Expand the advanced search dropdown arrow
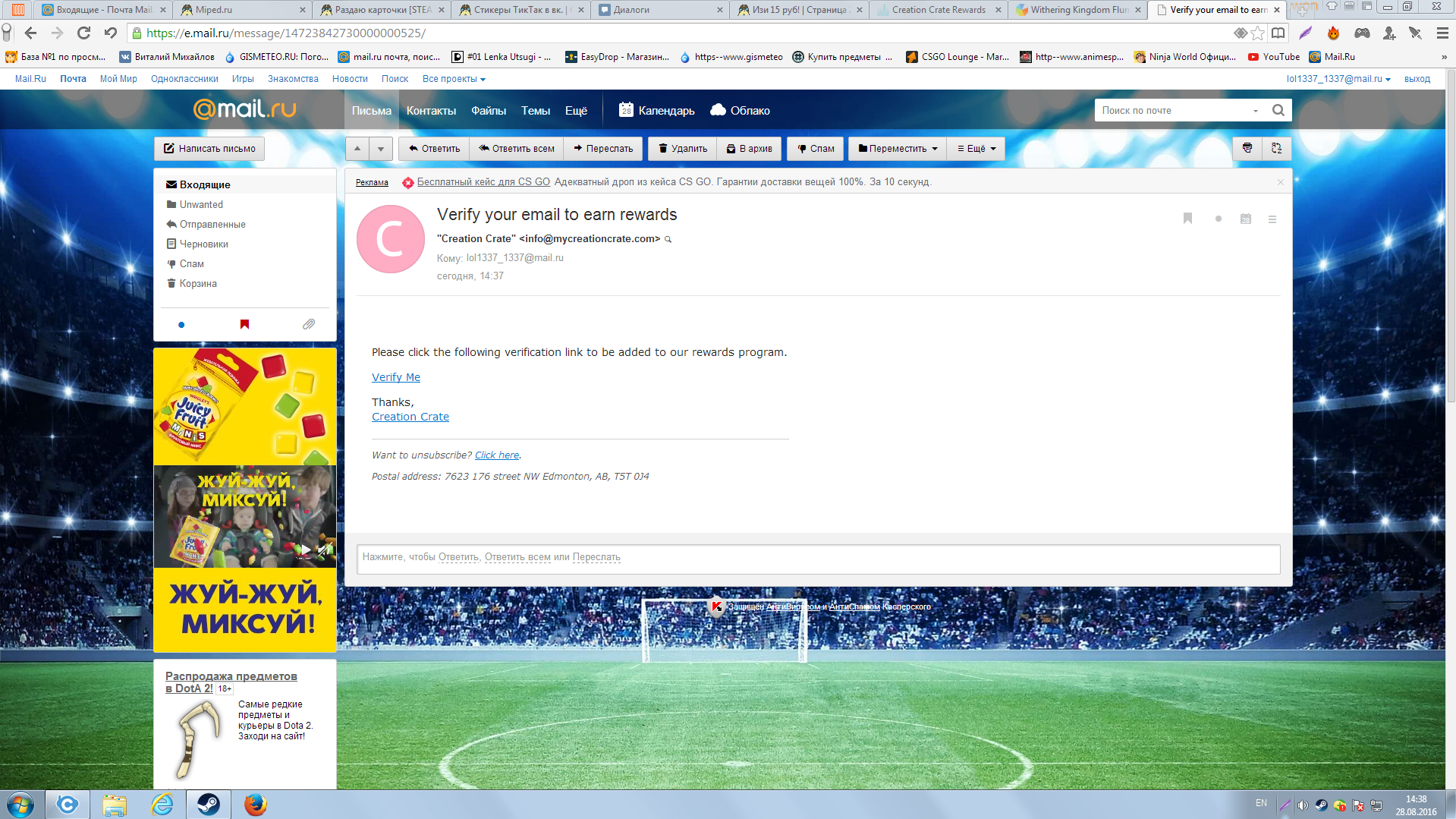This screenshot has width=1456, height=819. click(x=1256, y=111)
